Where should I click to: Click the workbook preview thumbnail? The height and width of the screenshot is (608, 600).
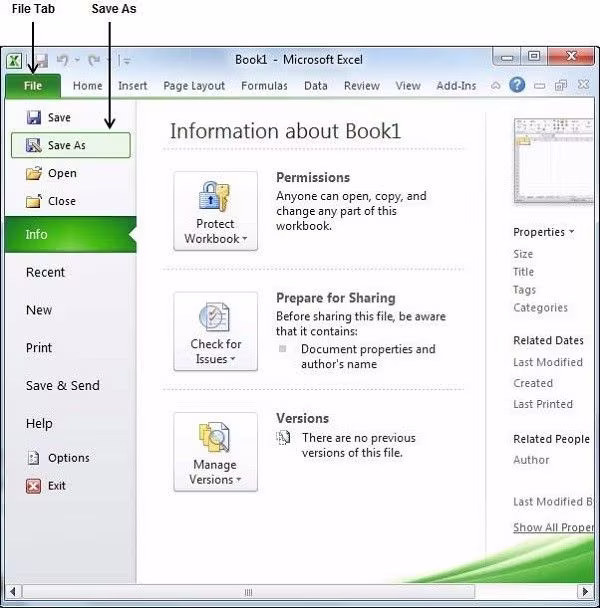[x=553, y=161]
